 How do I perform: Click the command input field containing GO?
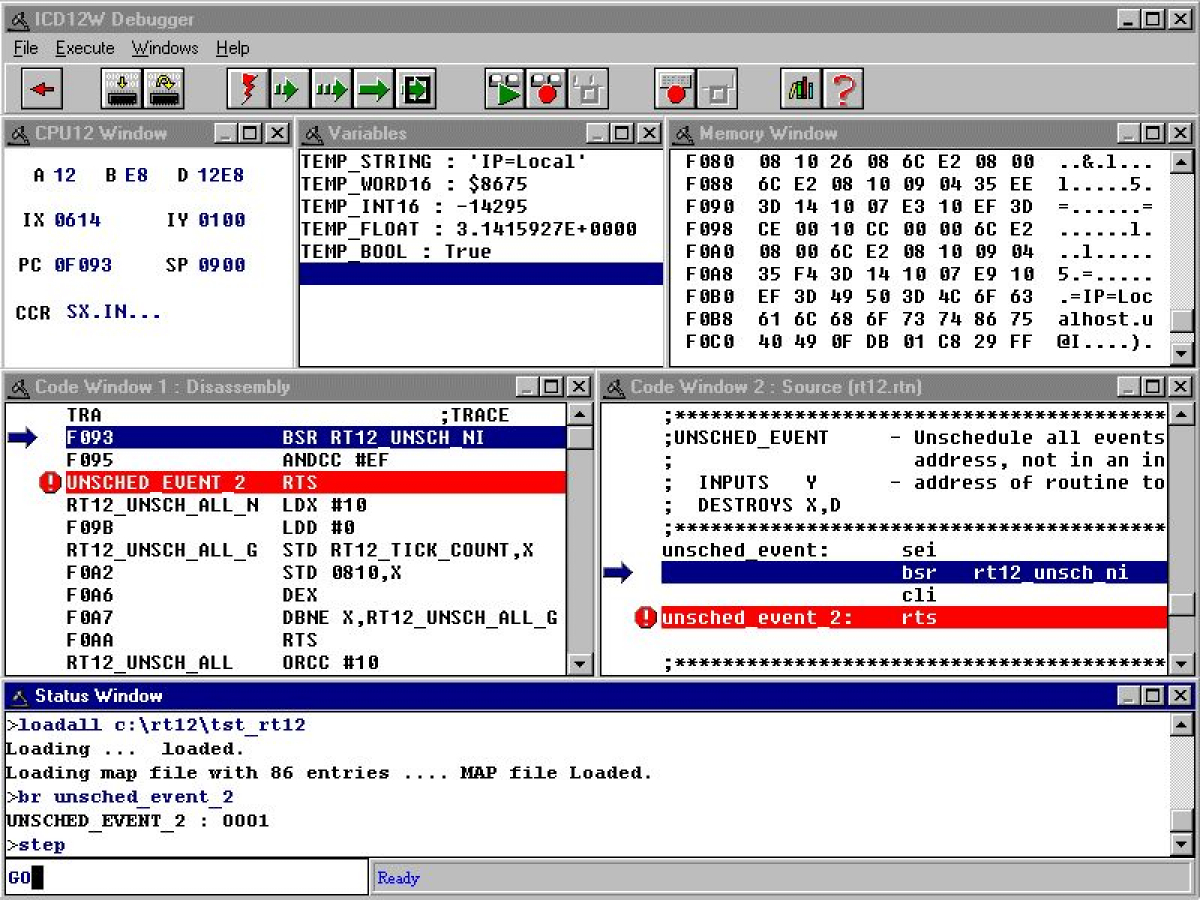point(185,878)
